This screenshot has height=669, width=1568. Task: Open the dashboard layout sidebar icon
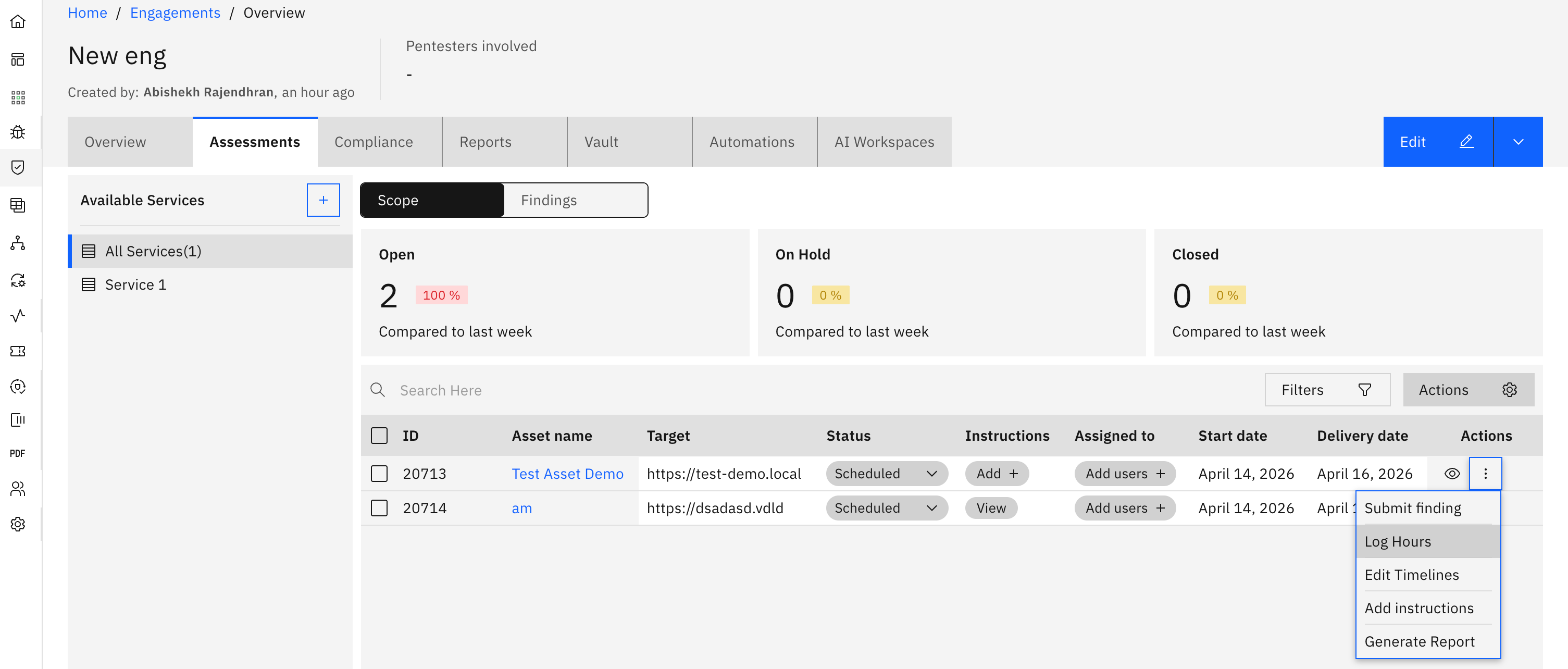(18, 59)
